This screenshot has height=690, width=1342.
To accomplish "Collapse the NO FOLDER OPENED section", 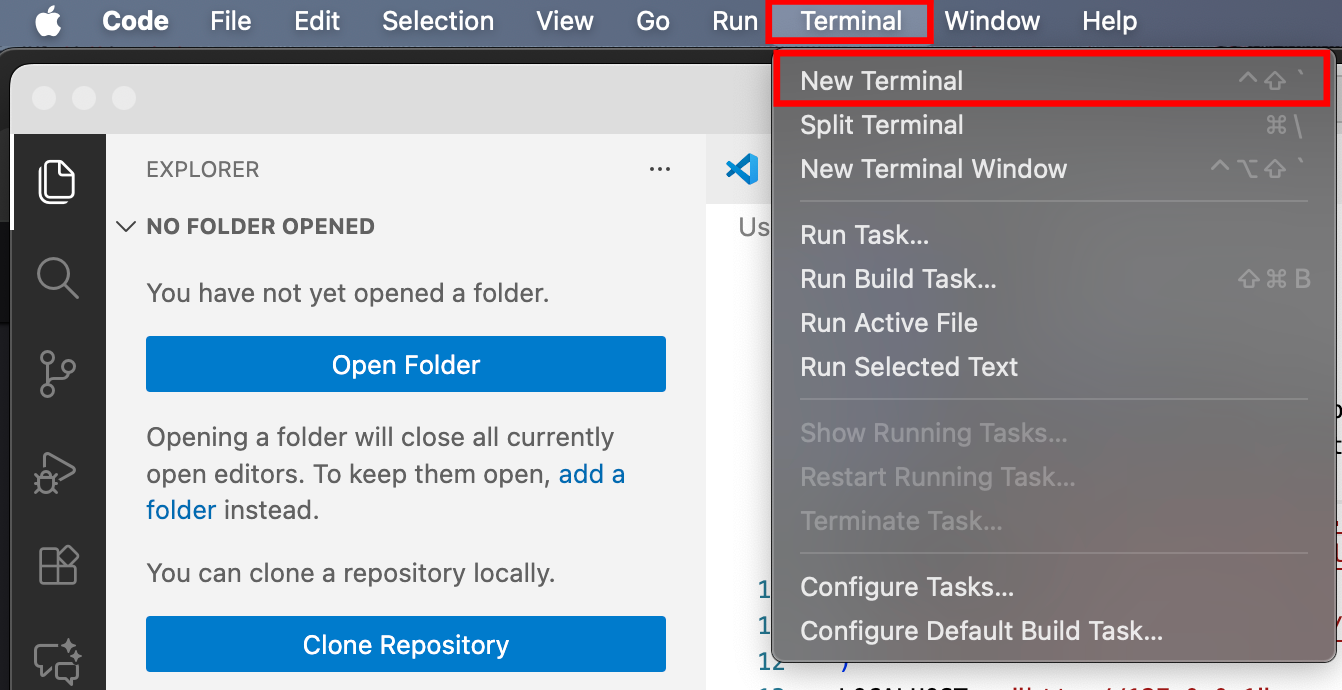I will (x=126, y=226).
